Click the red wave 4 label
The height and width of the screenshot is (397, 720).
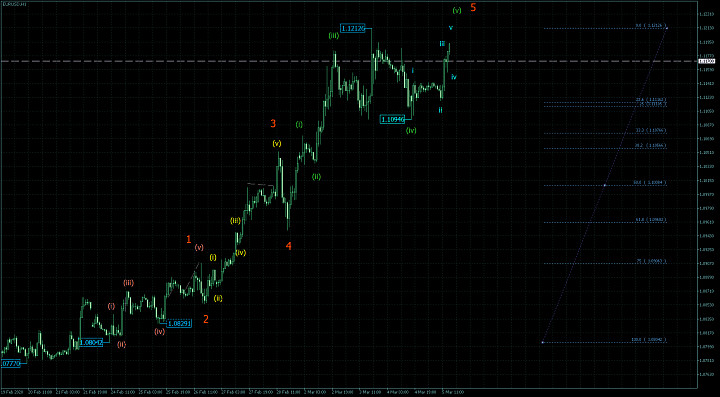(288, 246)
